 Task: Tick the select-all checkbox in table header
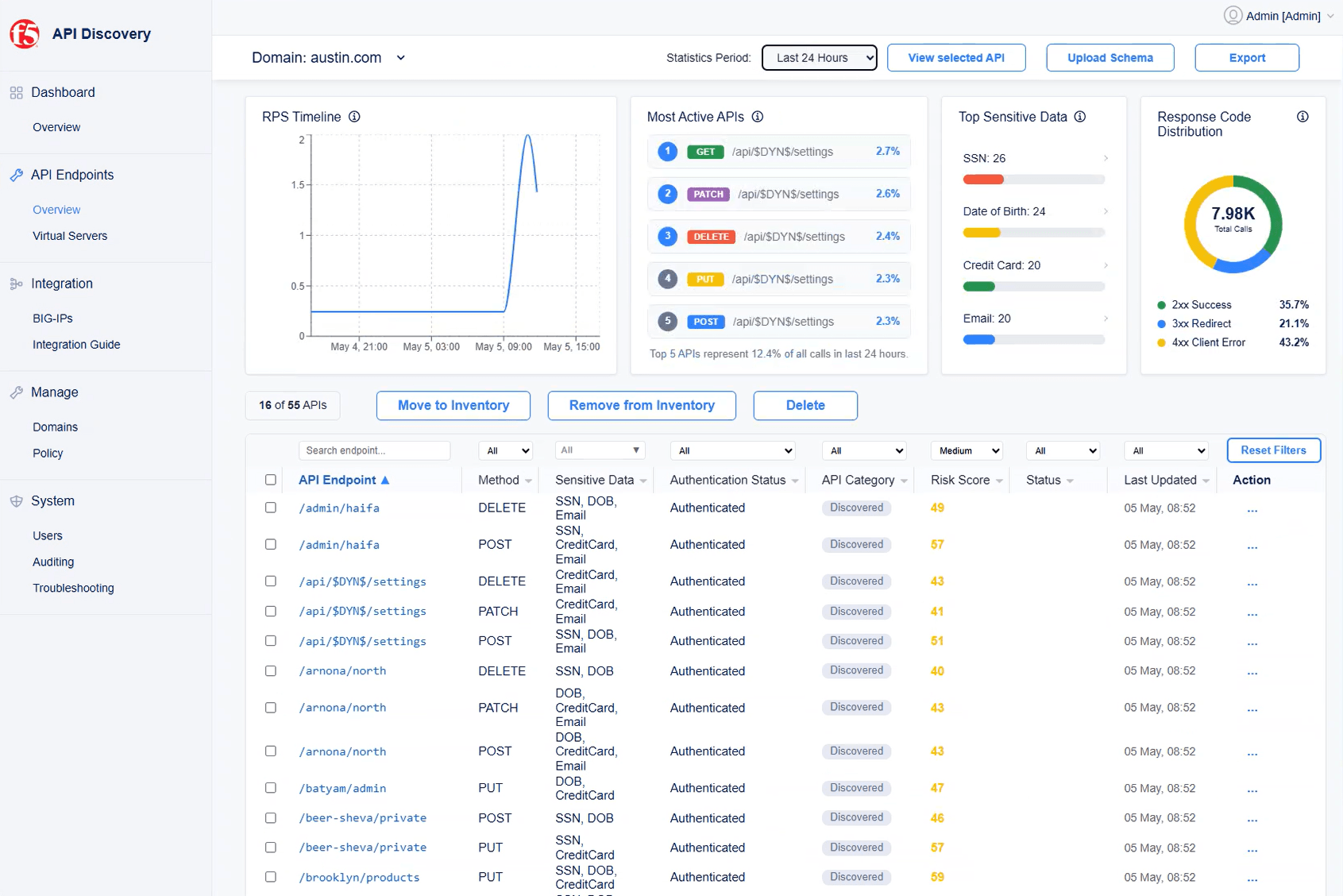(271, 480)
